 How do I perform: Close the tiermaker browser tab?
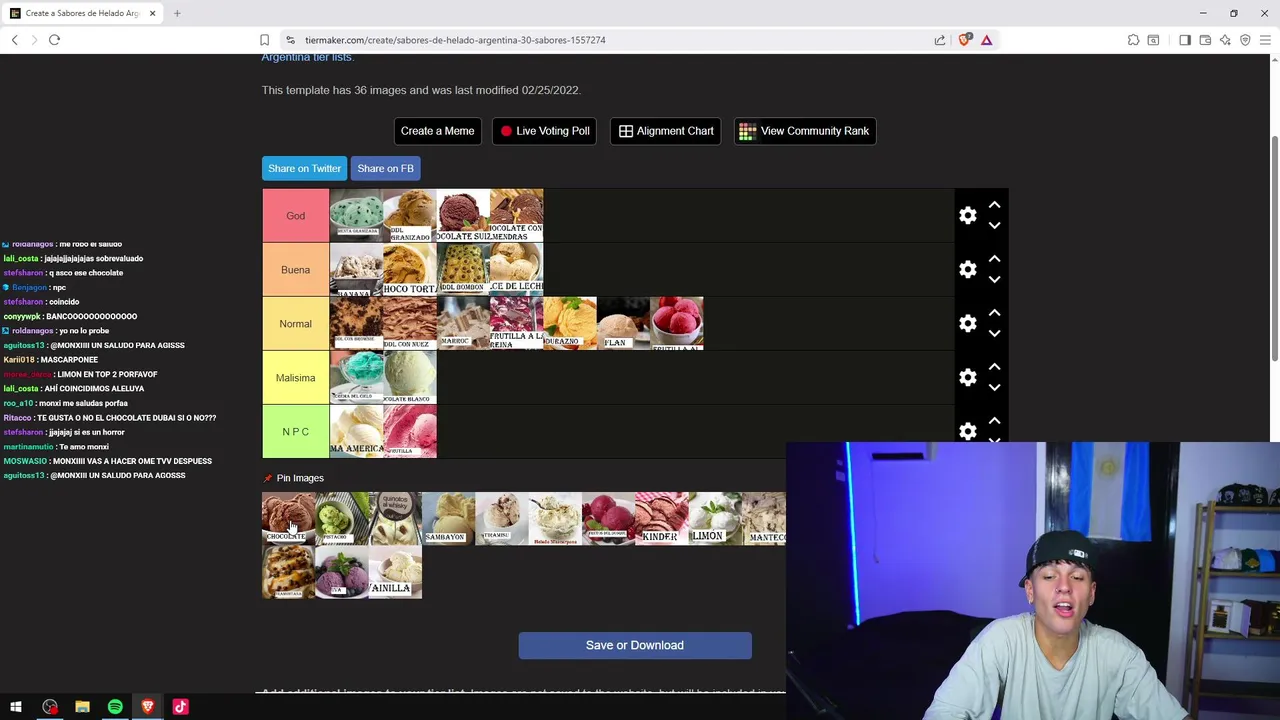click(152, 13)
